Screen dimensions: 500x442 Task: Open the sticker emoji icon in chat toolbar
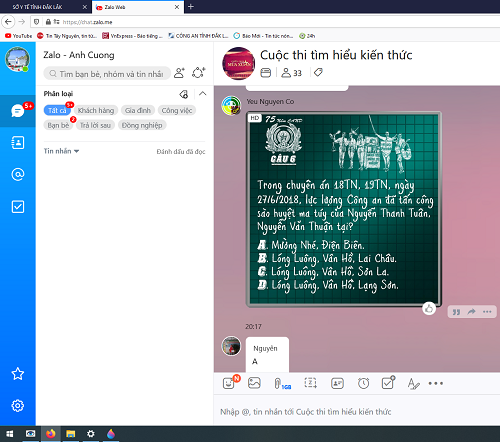(229, 383)
